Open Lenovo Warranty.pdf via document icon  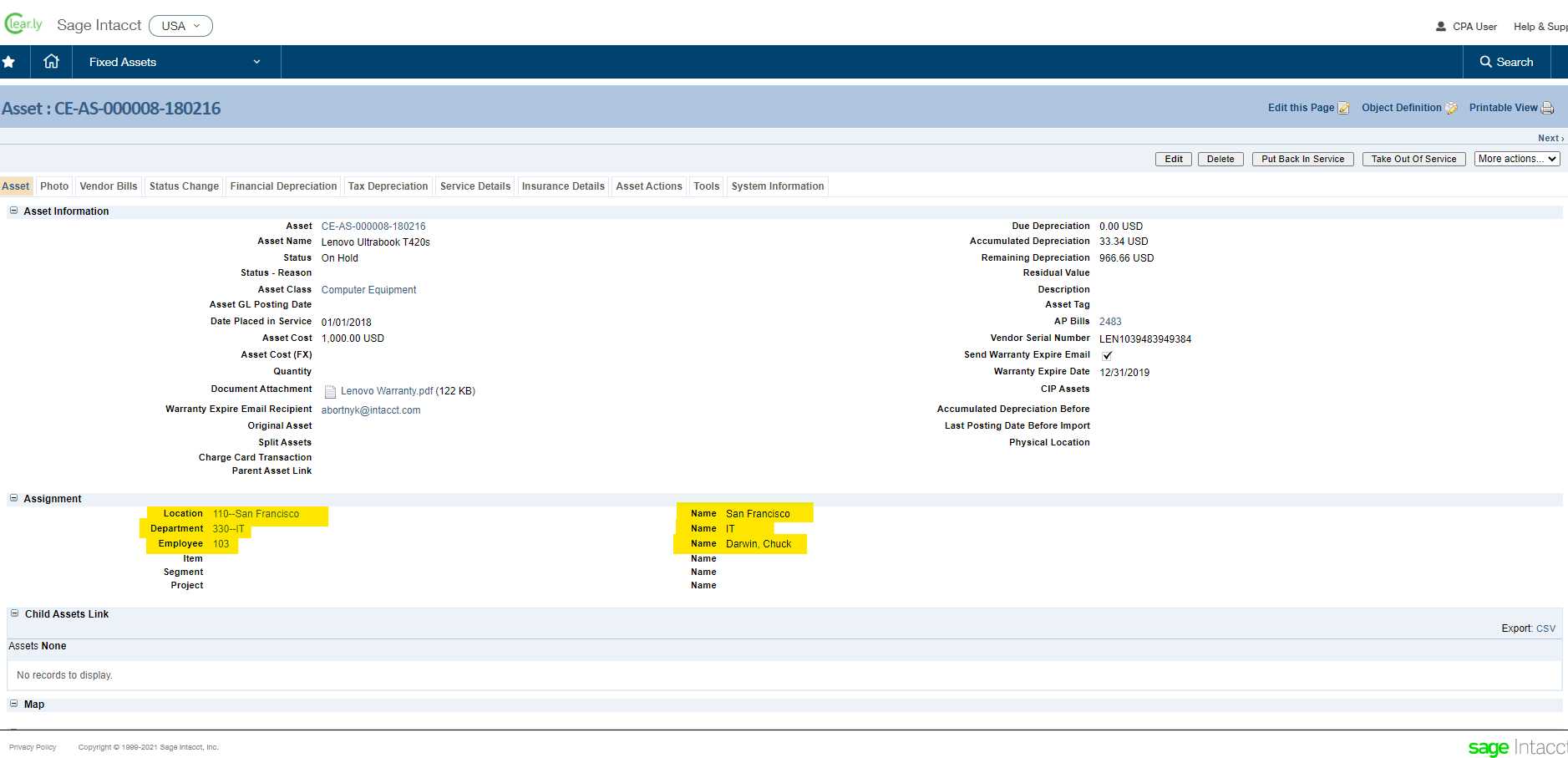point(331,390)
